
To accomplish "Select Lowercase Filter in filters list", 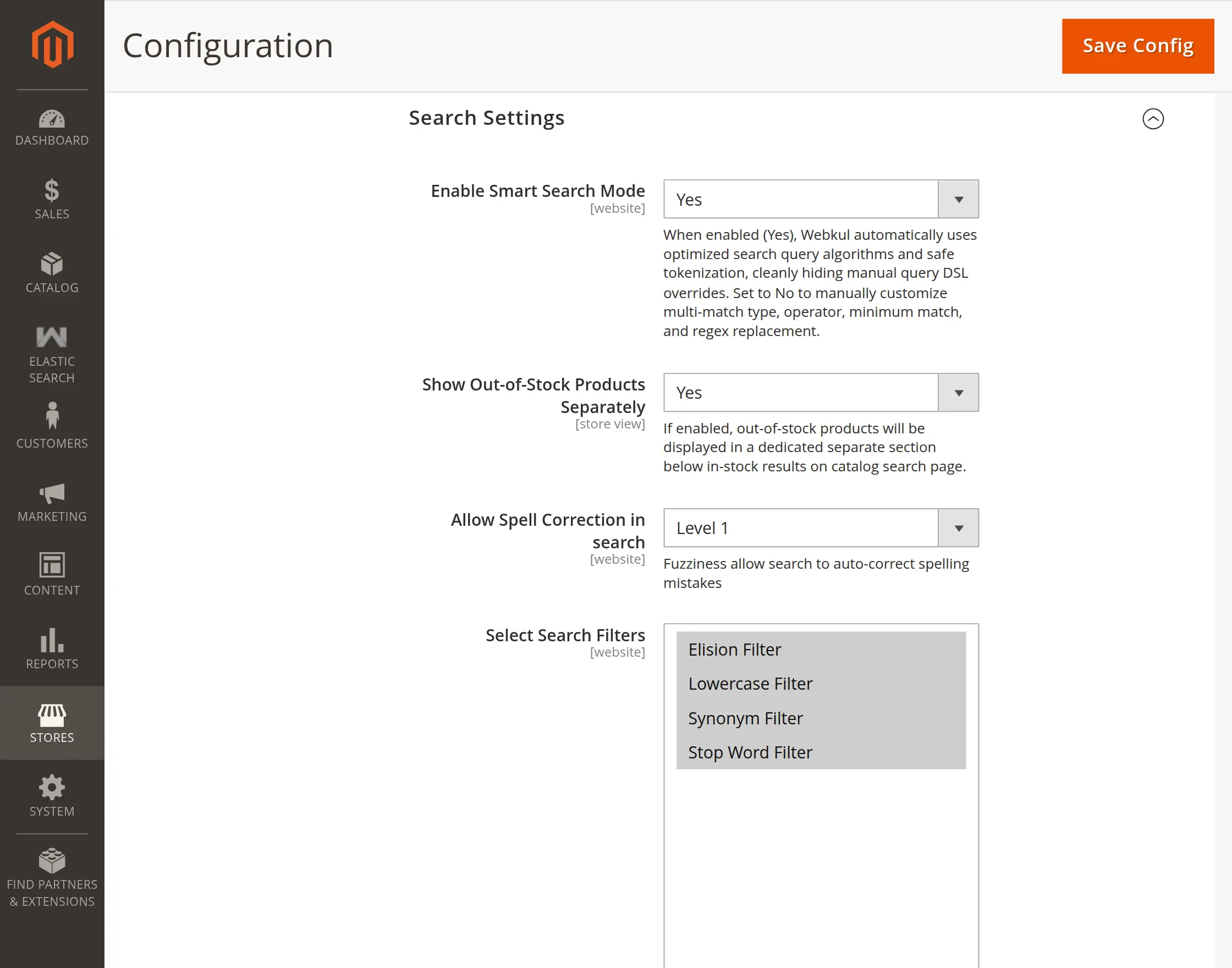I will (x=821, y=684).
